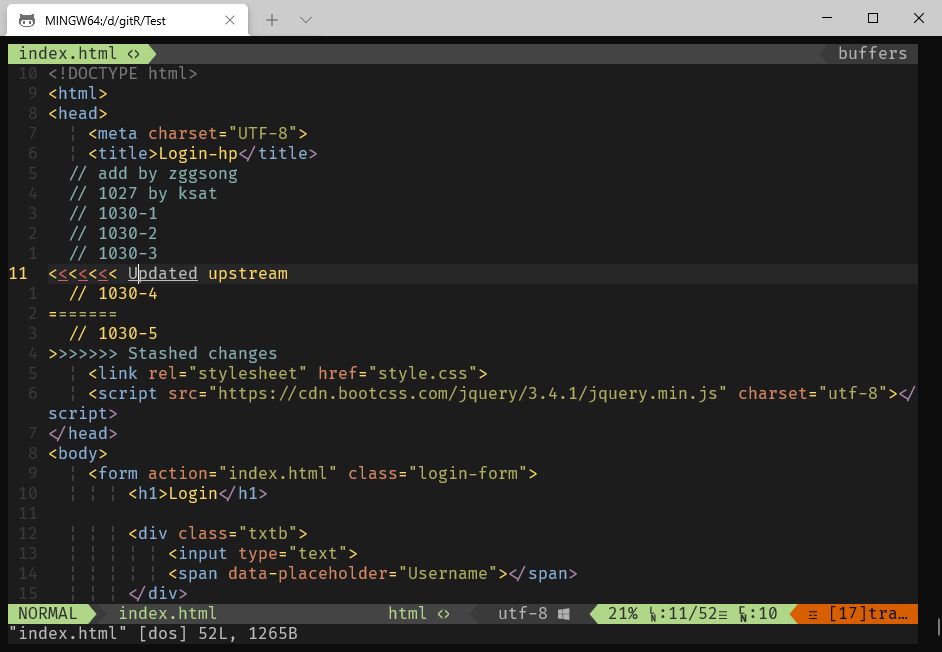Select the index.html buffer tab in tabline
The image size is (942, 652).
tap(66, 53)
